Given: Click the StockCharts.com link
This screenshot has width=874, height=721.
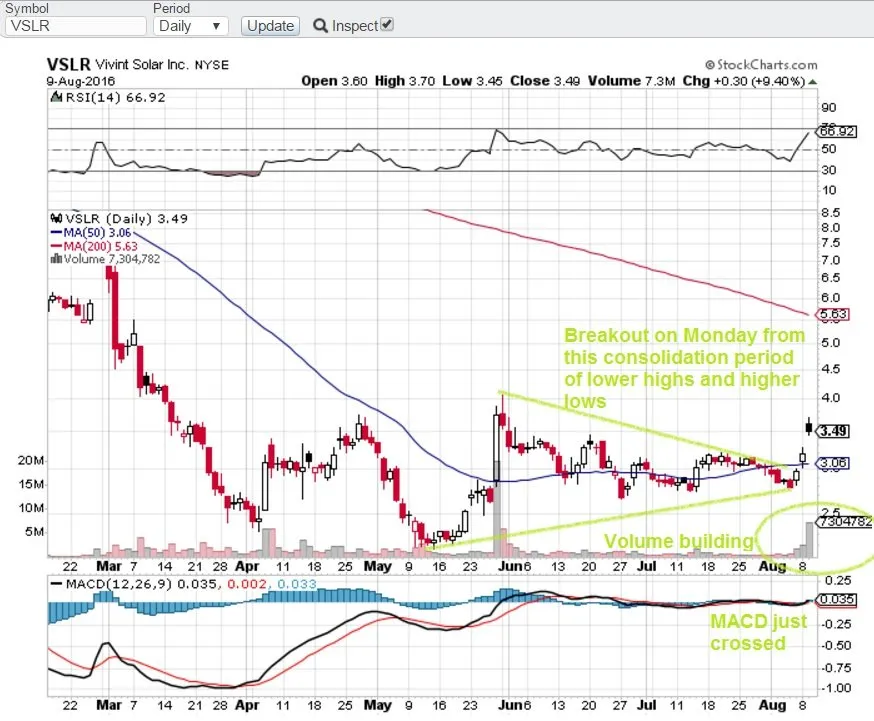Looking at the screenshot, I should [x=761, y=65].
